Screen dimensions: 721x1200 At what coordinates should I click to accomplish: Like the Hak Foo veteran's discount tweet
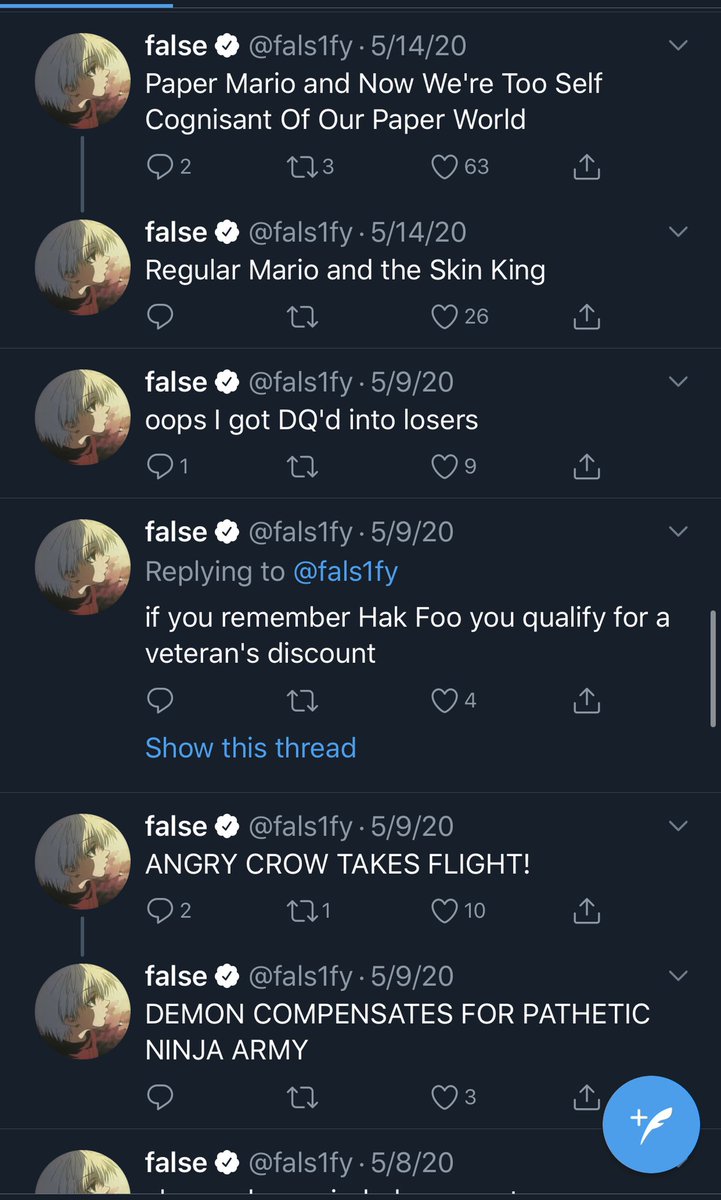coord(445,701)
